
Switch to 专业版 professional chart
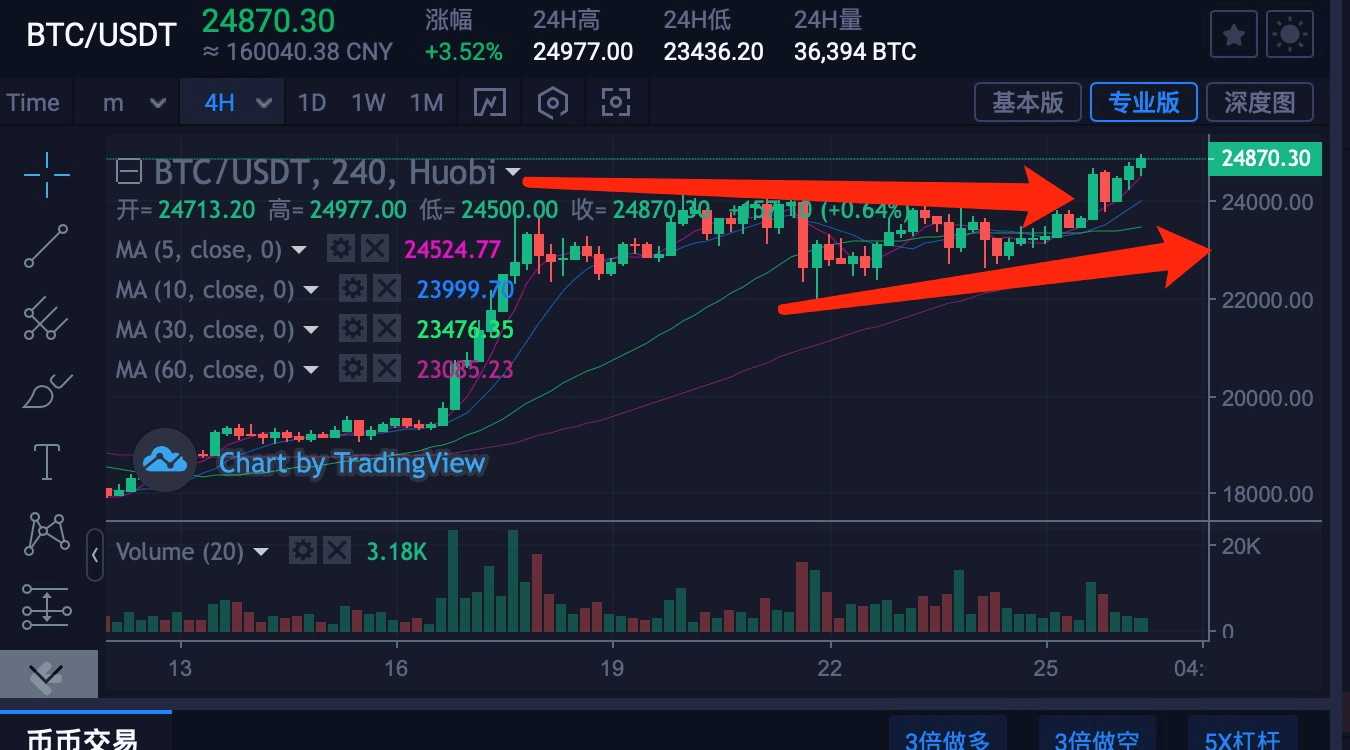click(x=1144, y=102)
